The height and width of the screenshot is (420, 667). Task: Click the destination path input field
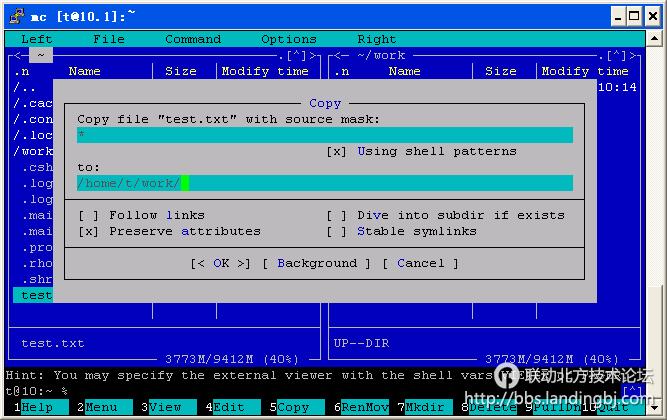[x=325, y=183]
